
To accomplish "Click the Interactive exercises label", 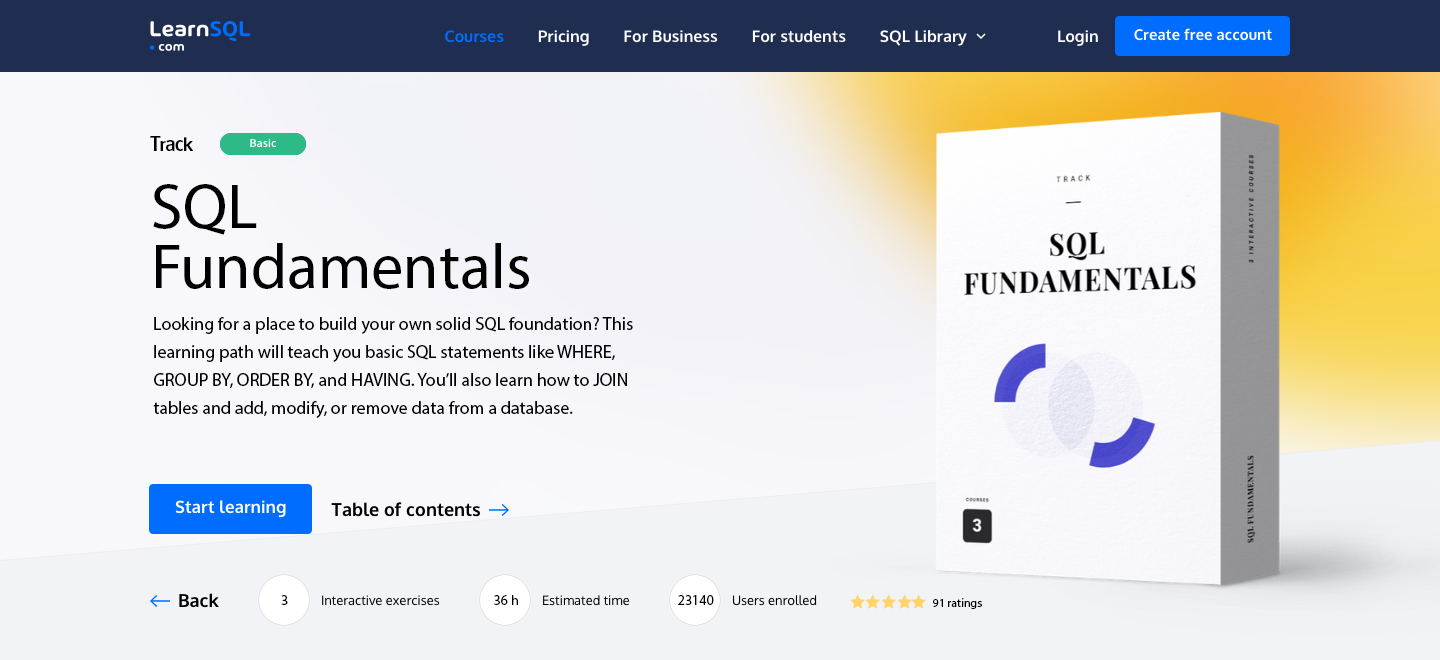I will 380,601.
